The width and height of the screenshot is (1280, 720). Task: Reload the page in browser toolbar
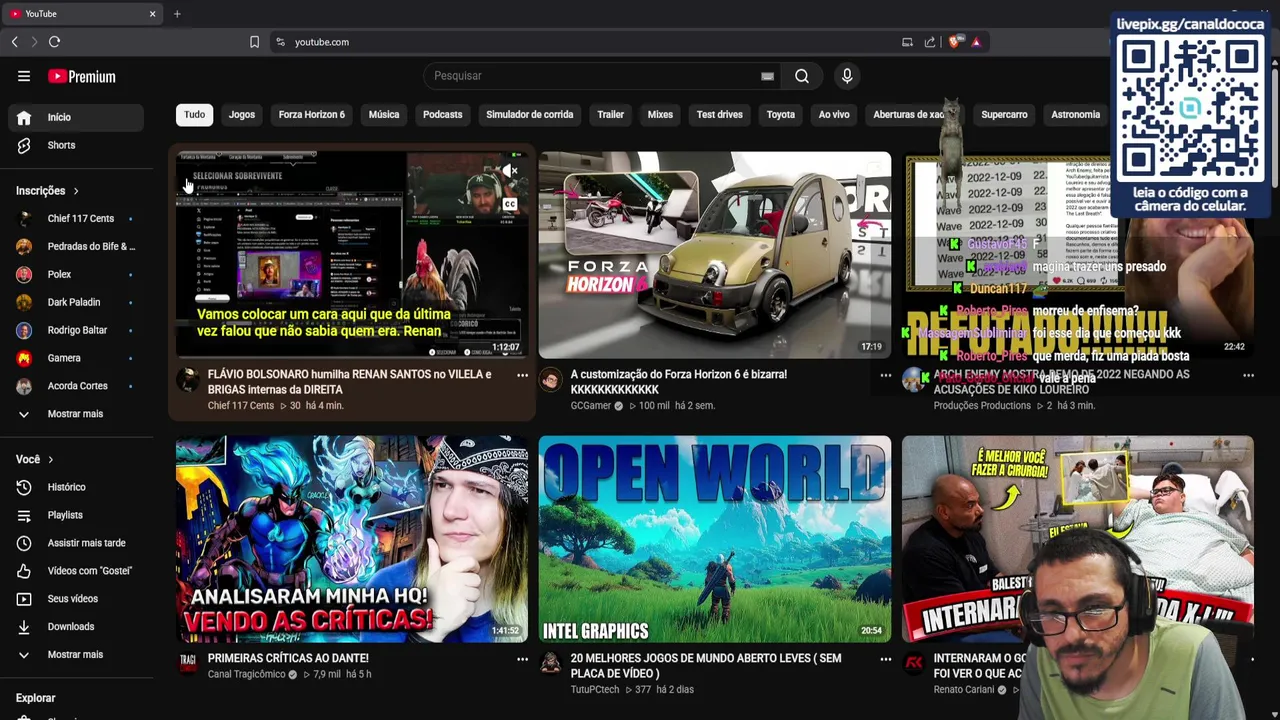(54, 42)
